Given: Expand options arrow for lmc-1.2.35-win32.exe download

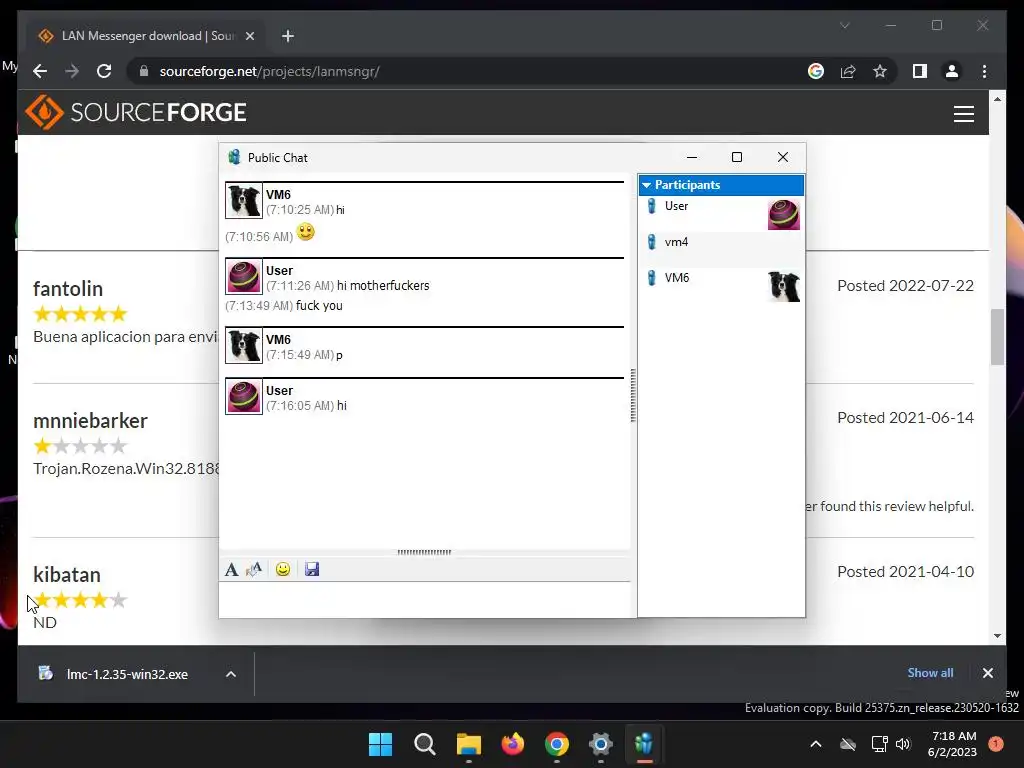Looking at the screenshot, I should [231, 674].
